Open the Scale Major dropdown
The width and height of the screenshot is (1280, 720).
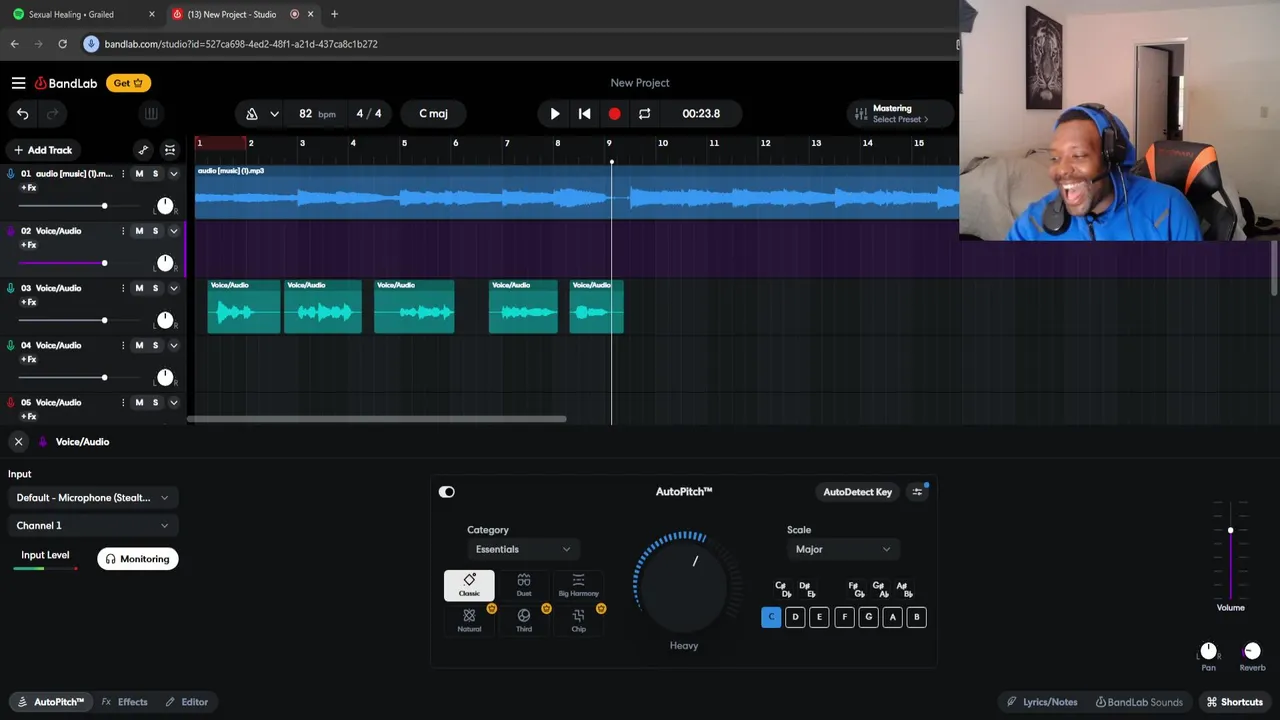coord(843,549)
